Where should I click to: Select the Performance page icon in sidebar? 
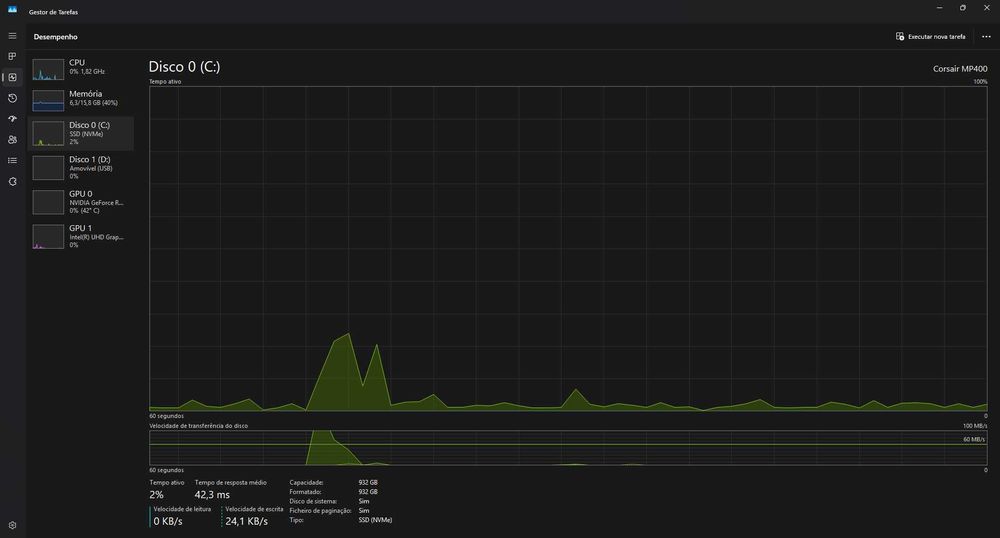[x=12, y=77]
